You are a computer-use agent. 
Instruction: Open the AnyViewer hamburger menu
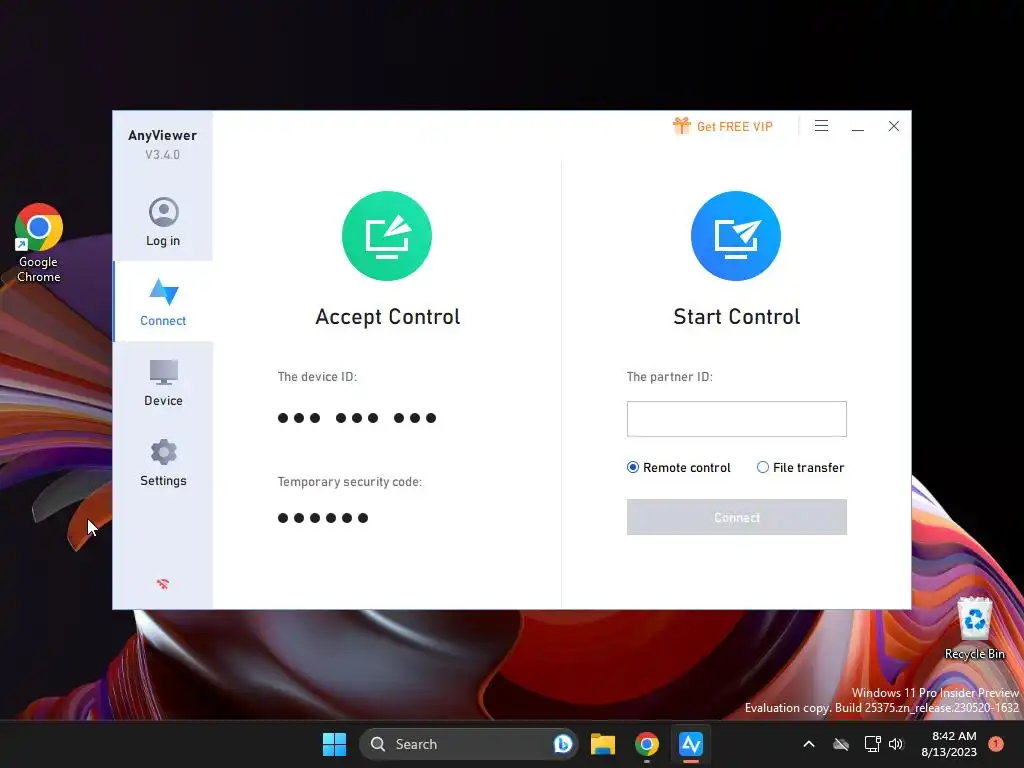click(x=822, y=126)
